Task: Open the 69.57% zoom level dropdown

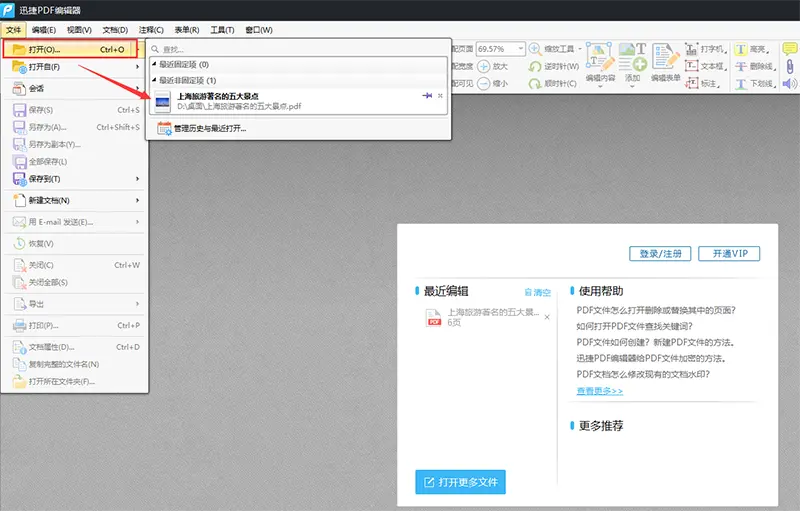Action: pos(520,49)
